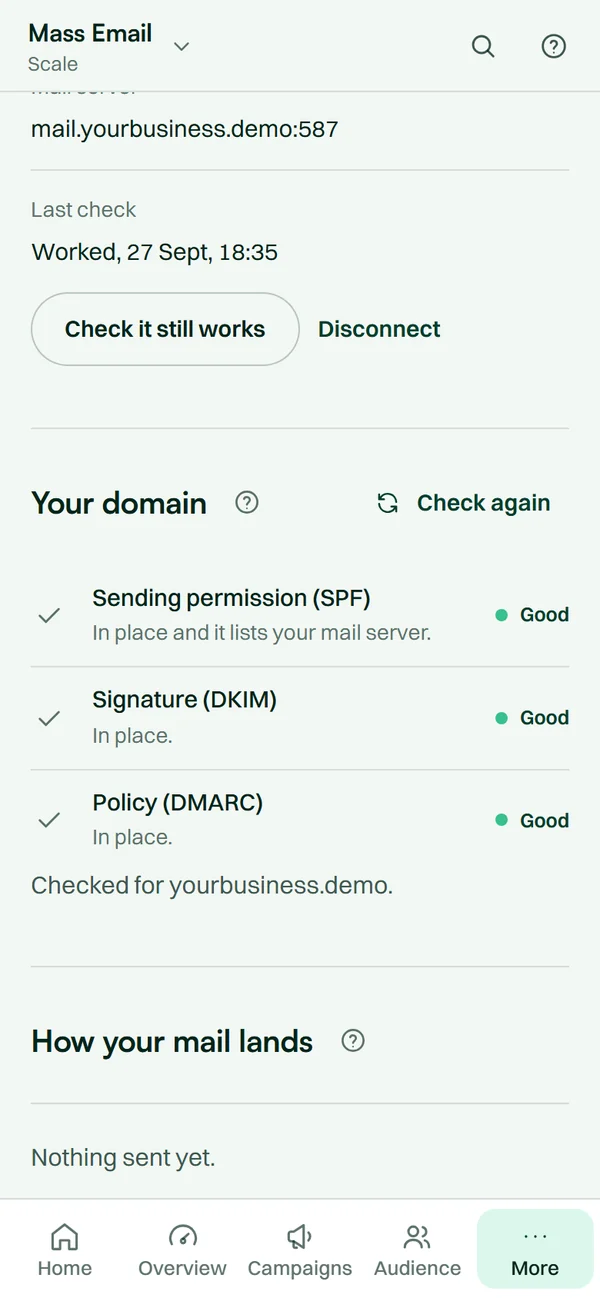
Task: Open the Campaigns tab
Action: [x=300, y=1250]
